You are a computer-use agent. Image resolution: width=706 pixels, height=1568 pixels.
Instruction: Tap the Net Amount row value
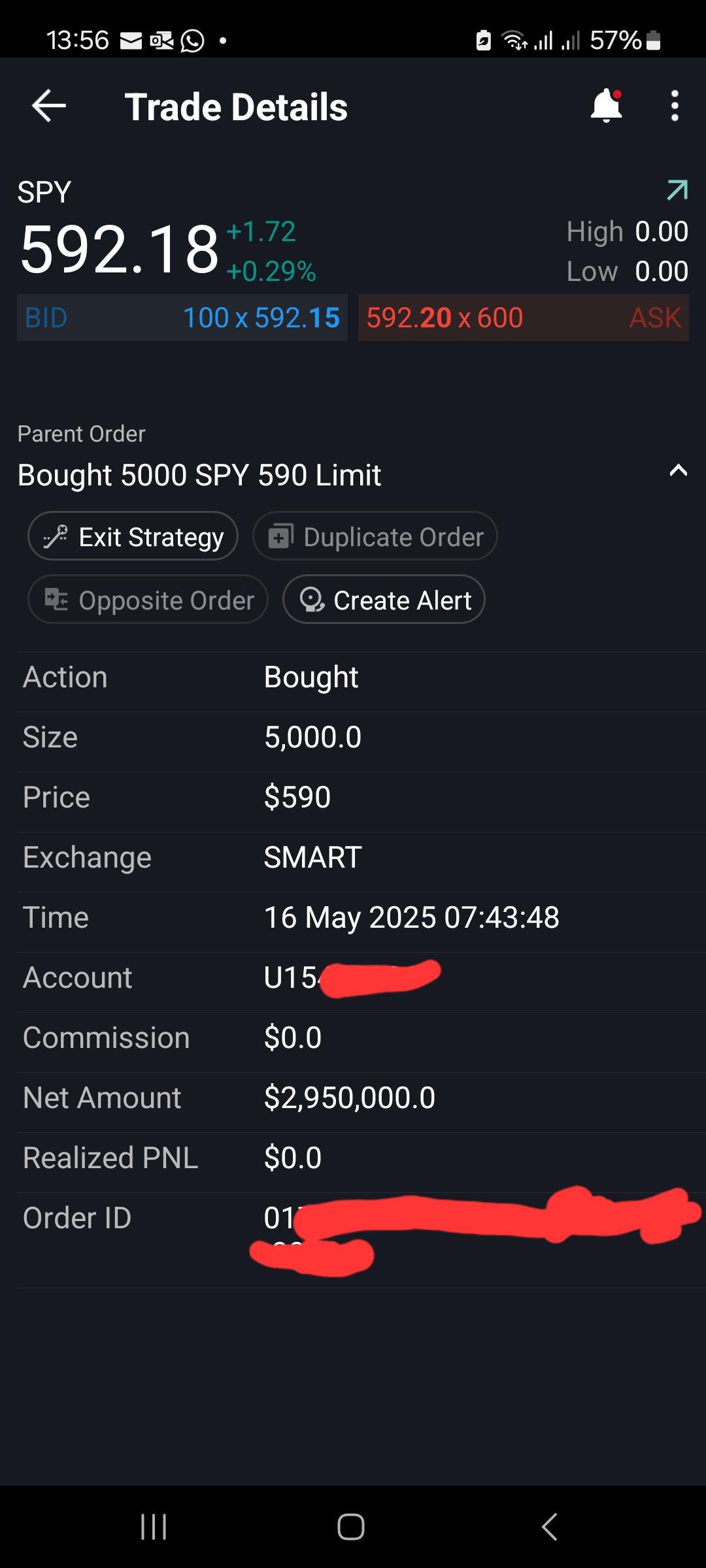tap(350, 1098)
